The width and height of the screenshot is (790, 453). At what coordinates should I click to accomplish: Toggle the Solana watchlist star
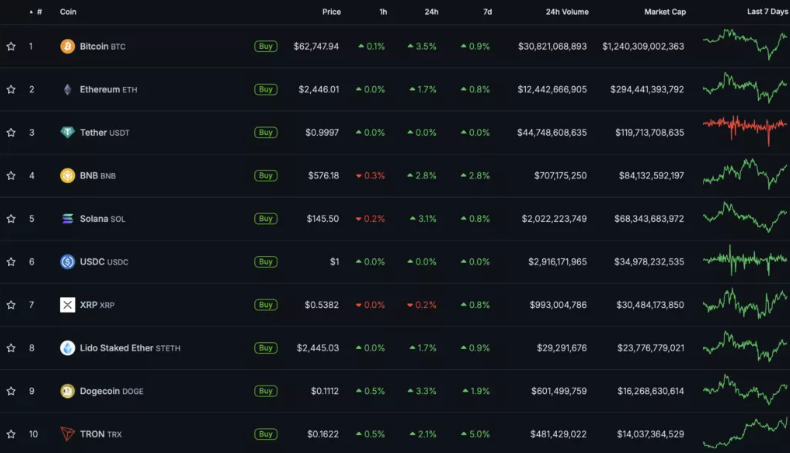[x=11, y=219]
